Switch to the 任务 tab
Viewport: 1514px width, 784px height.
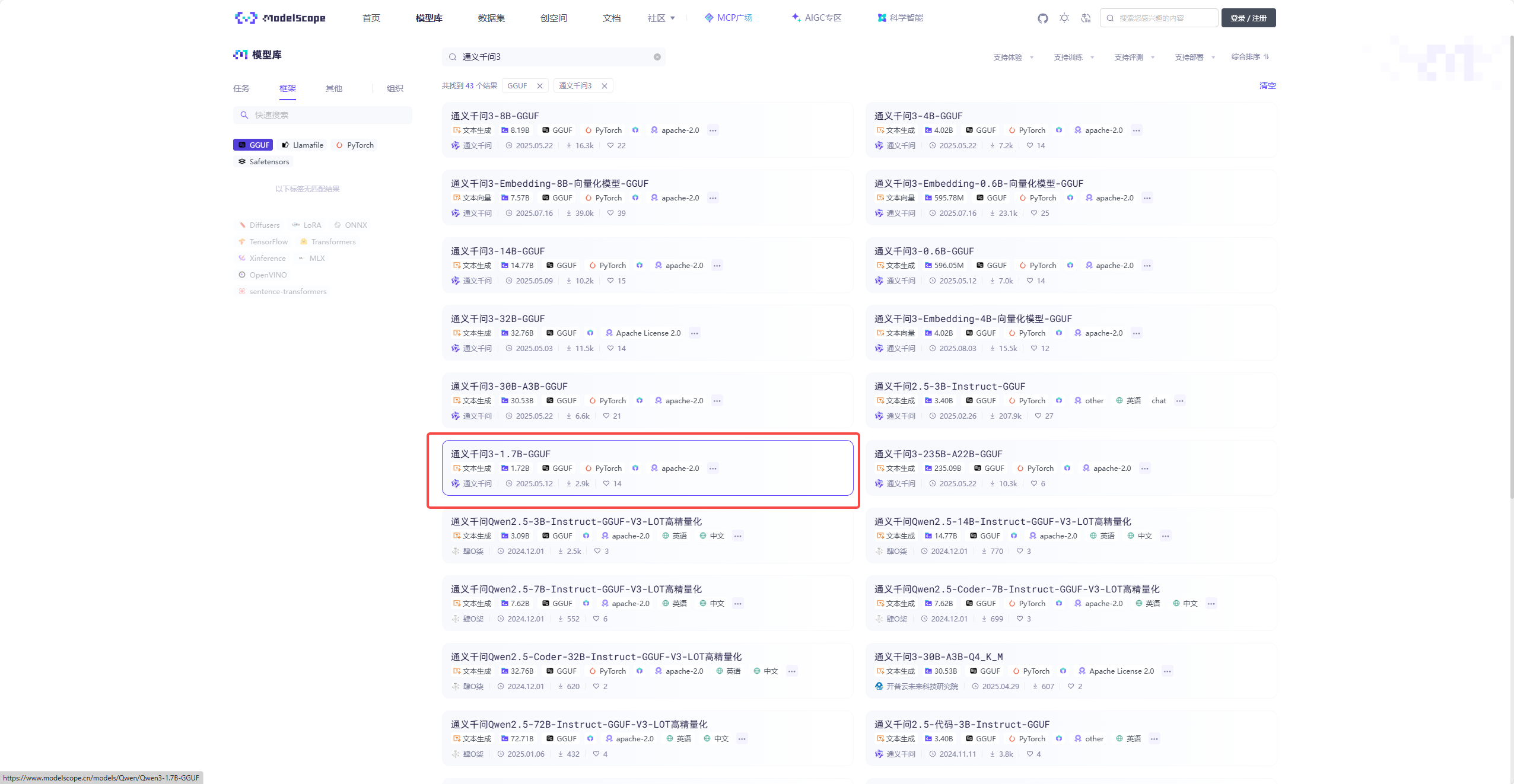(241, 88)
